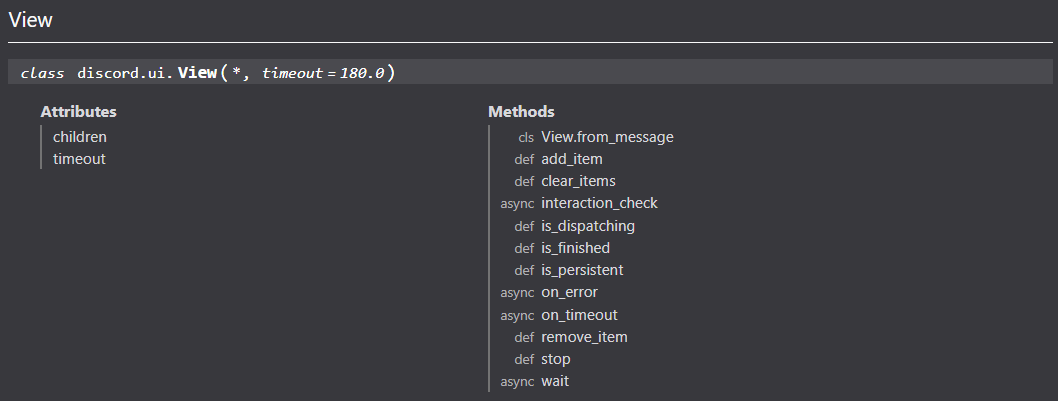
Task: Go to add_item method
Action: point(572,159)
